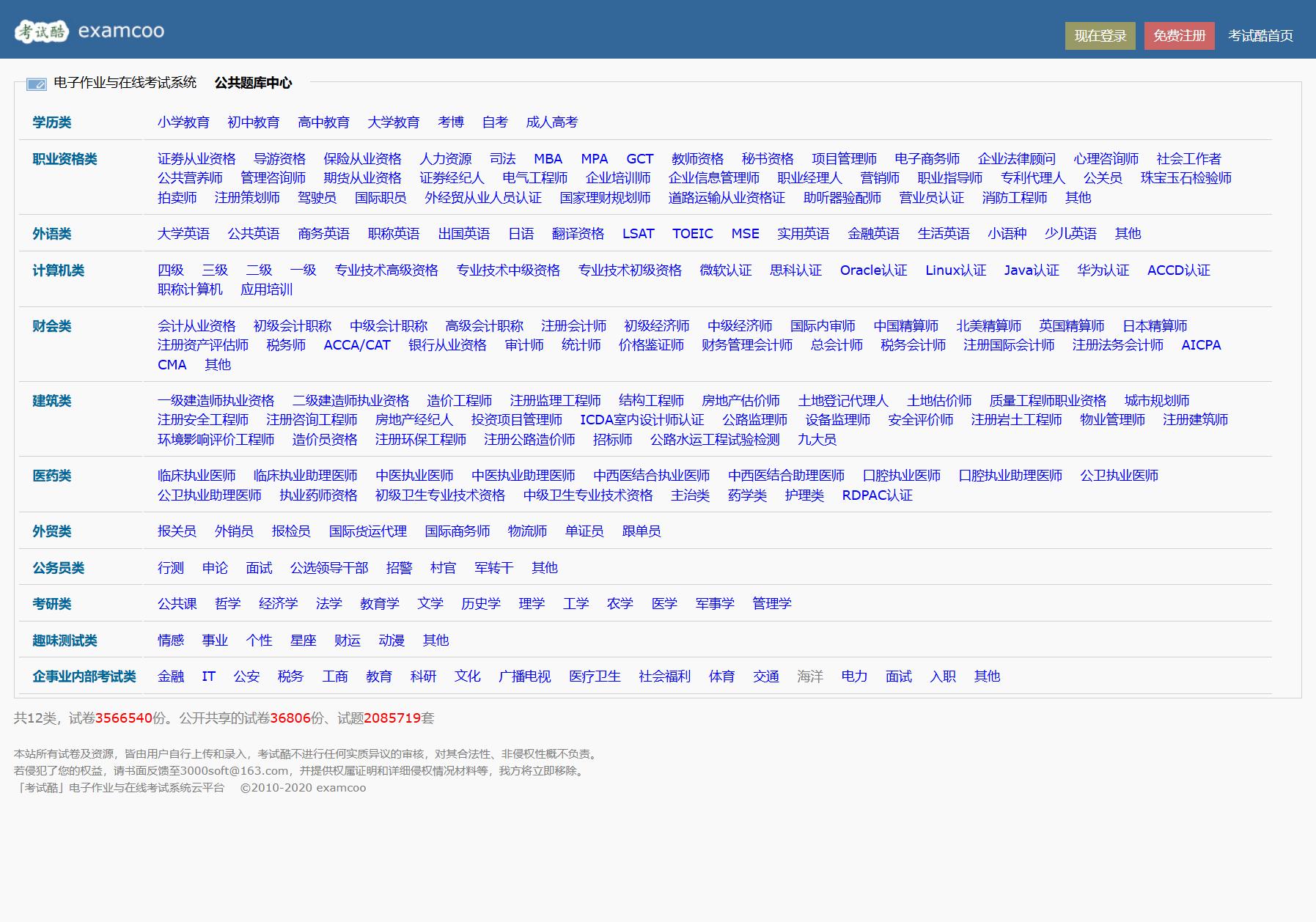Open 一级建造师执业资格 link

pos(216,401)
